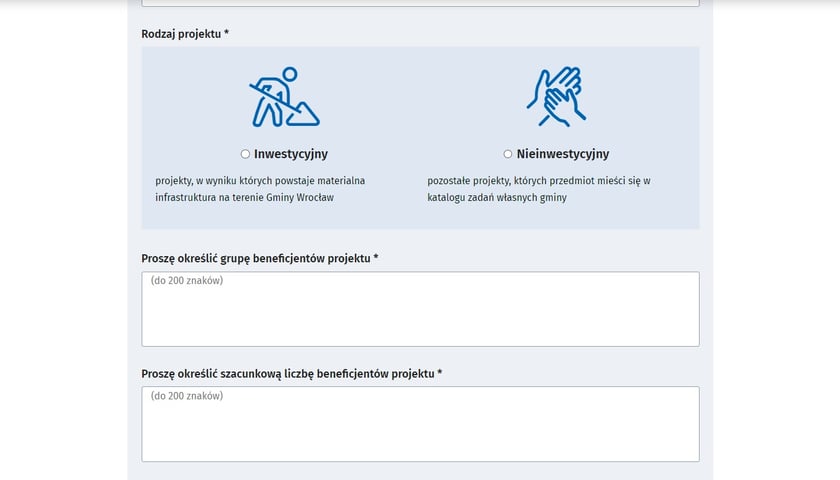Image resolution: width=840 pixels, height=480 pixels.
Task: Click the asterisk after 'liczbę beneficjentów projektu'
Action: 440,372
